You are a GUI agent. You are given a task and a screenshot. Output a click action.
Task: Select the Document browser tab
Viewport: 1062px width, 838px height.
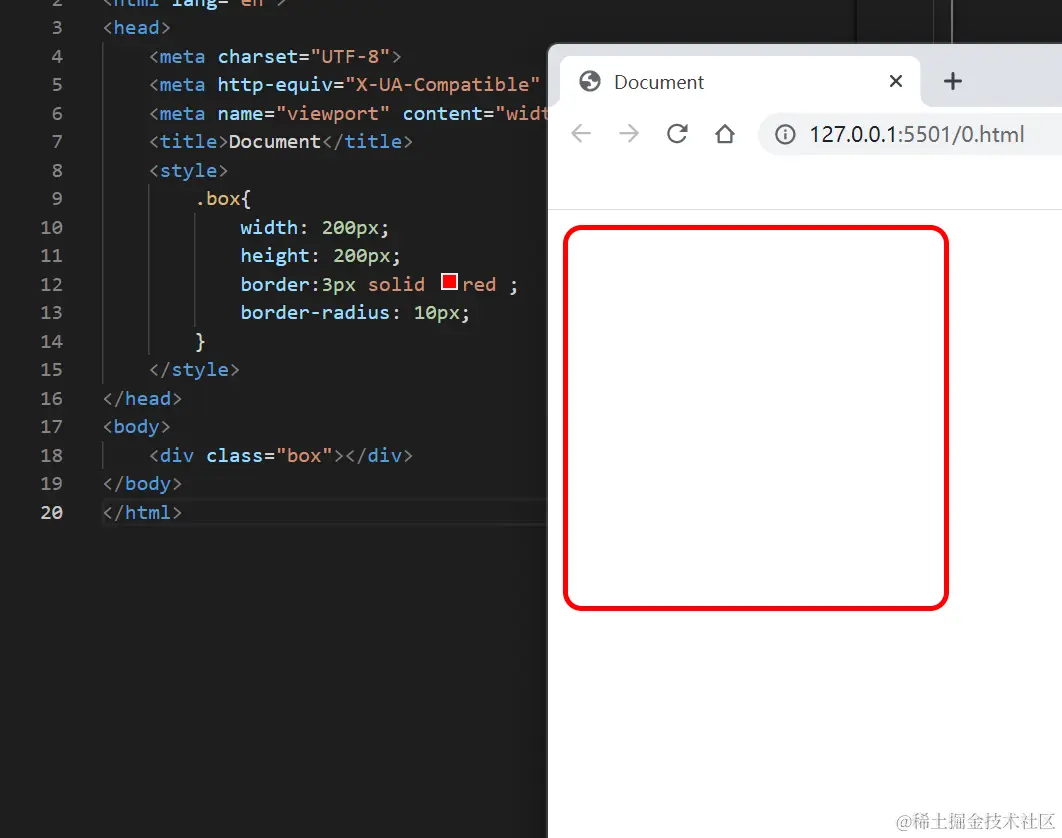click(x=740, y=81)
